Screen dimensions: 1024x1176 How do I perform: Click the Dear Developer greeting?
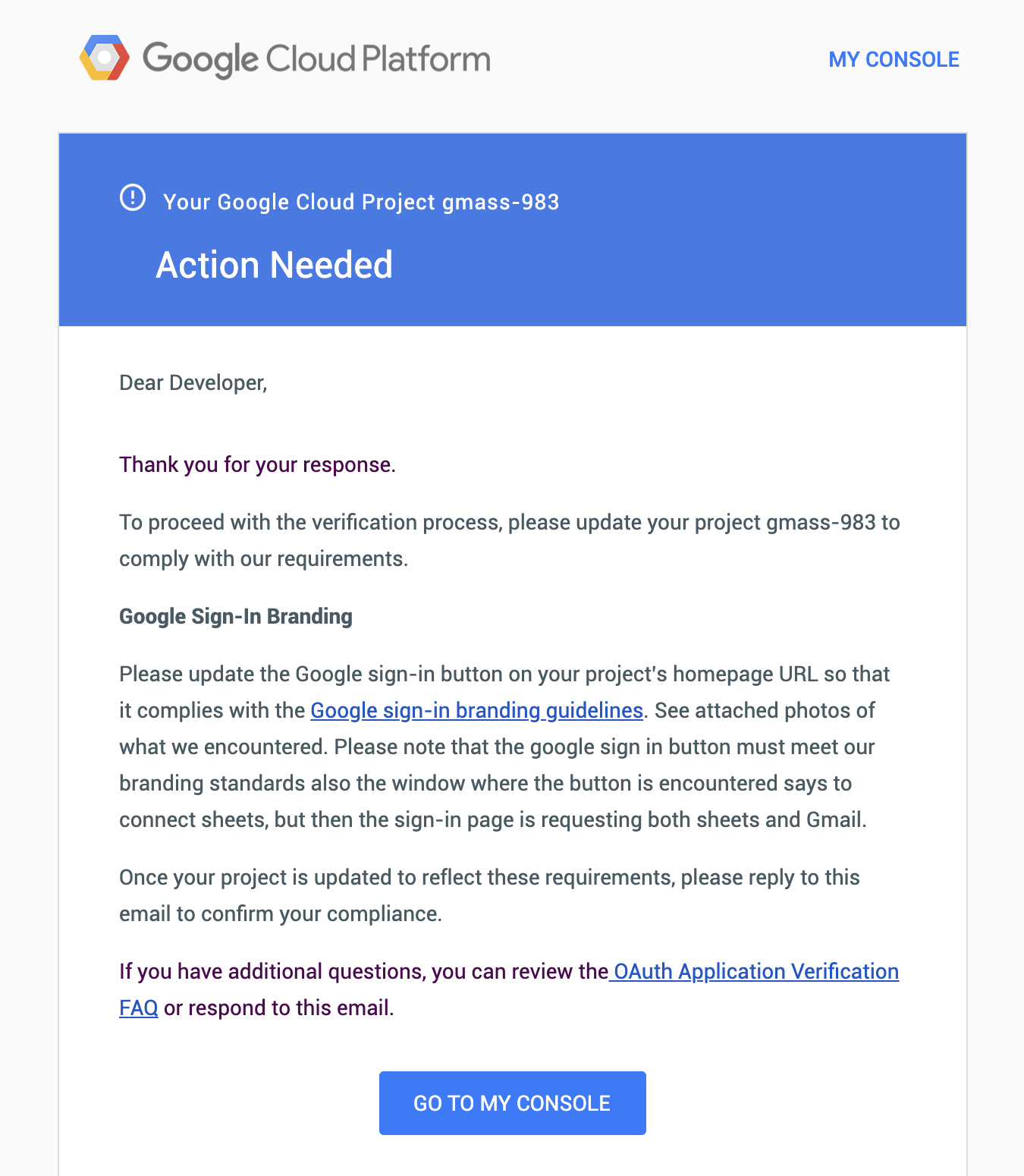point(193,382)
